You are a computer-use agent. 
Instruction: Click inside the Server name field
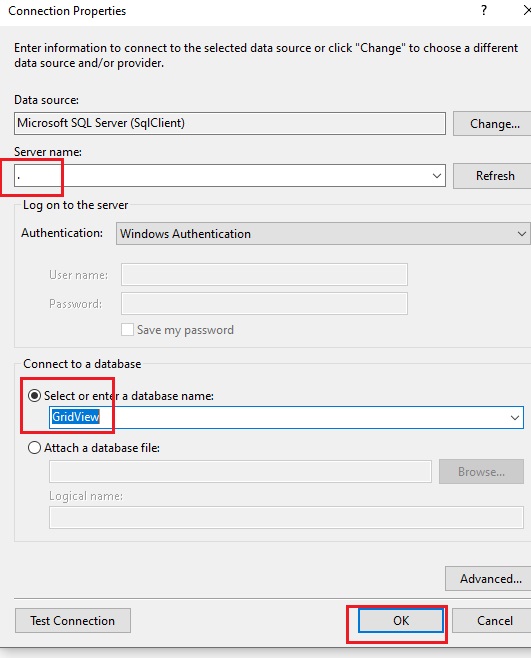230,176
